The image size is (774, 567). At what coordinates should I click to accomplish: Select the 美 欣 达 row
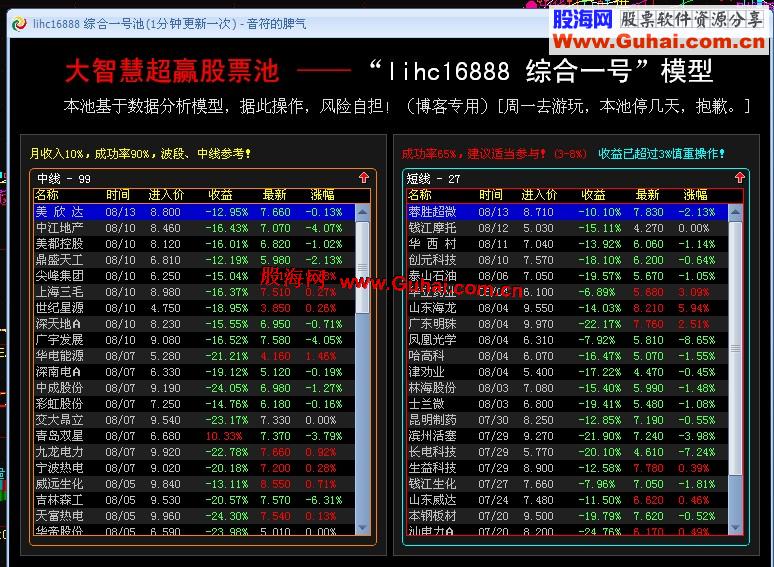click(194, 212)
